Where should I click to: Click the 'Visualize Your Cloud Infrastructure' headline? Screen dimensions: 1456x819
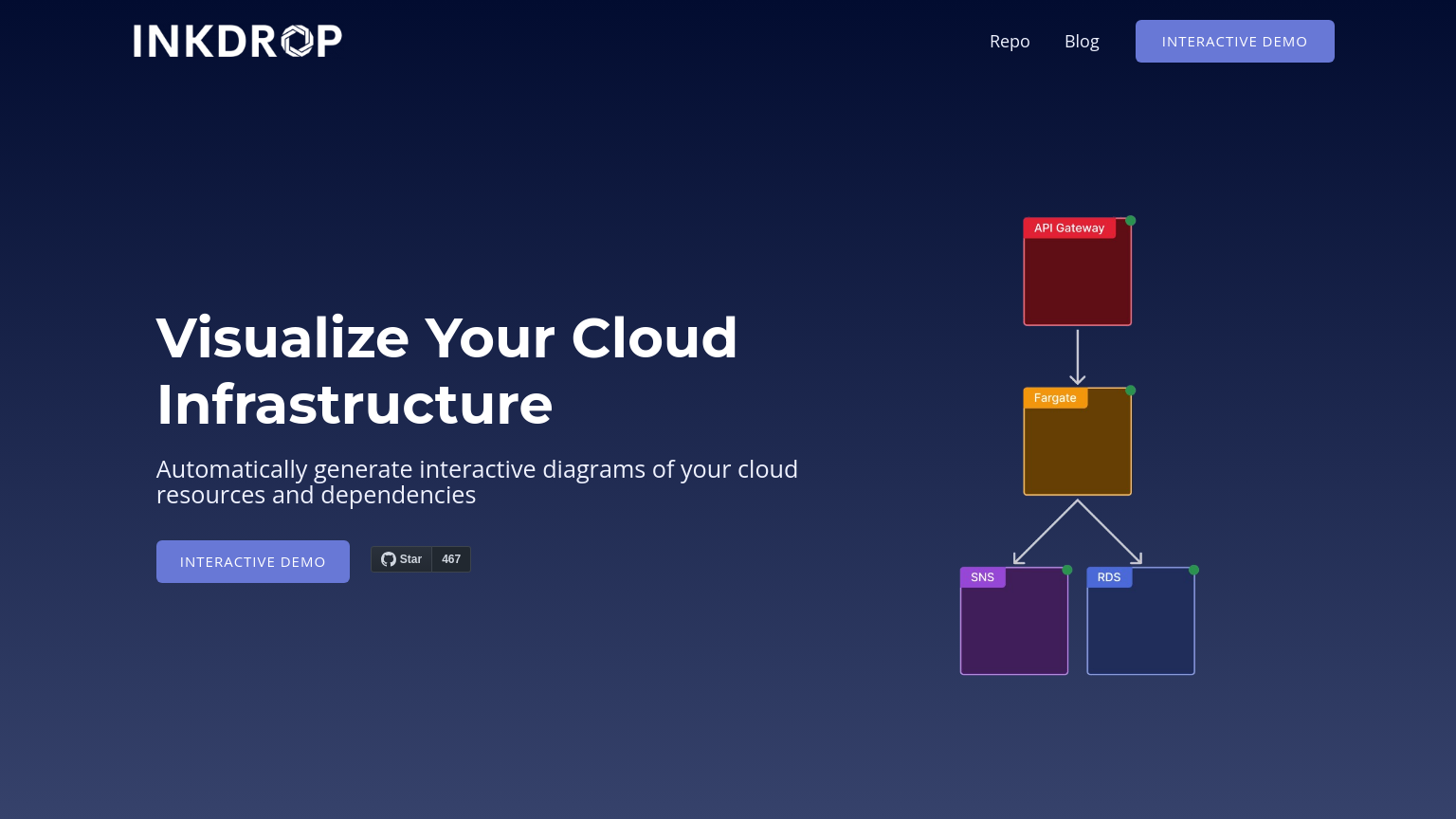pos(446,371)
